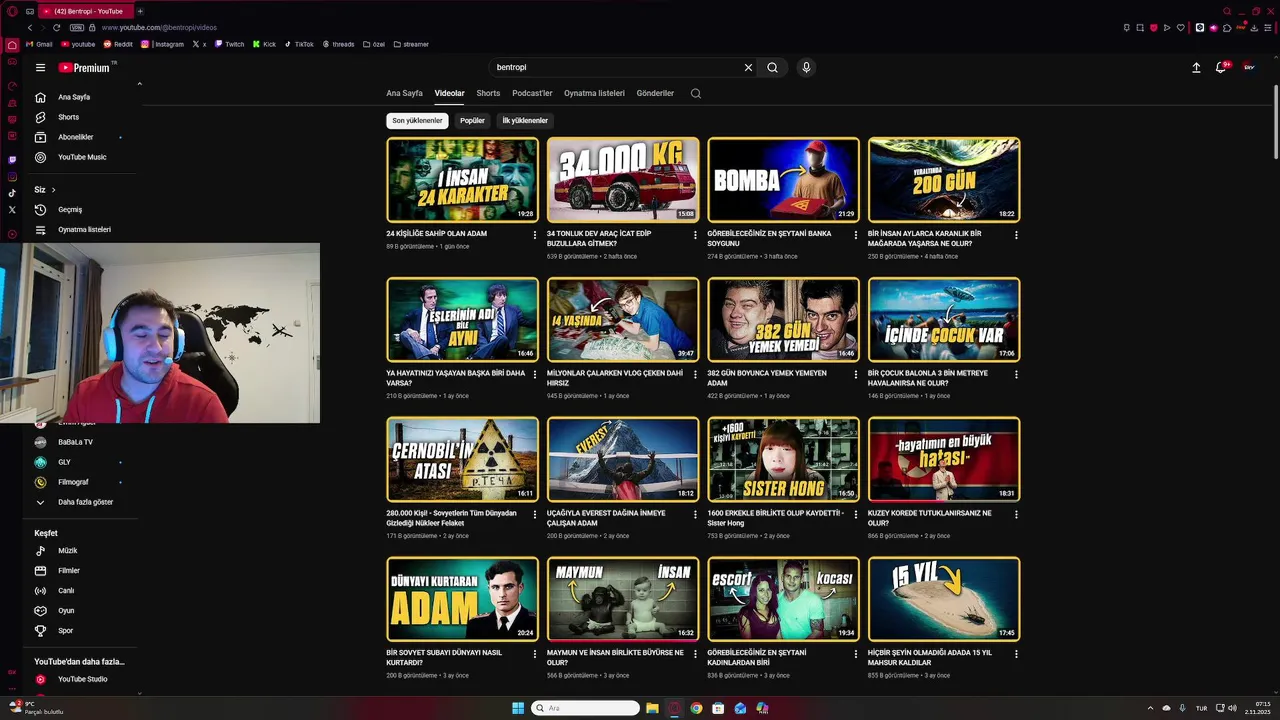The height and width of the screenshot is (720, 1280).
Task: Open Chrome from the taskbar
Action: (696, 708)
